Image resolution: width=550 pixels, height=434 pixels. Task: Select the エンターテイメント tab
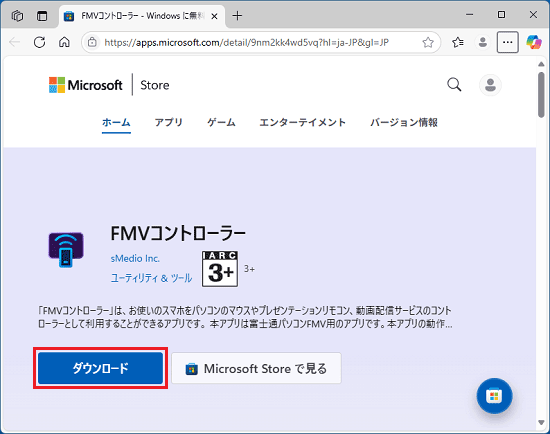point(303,122)
